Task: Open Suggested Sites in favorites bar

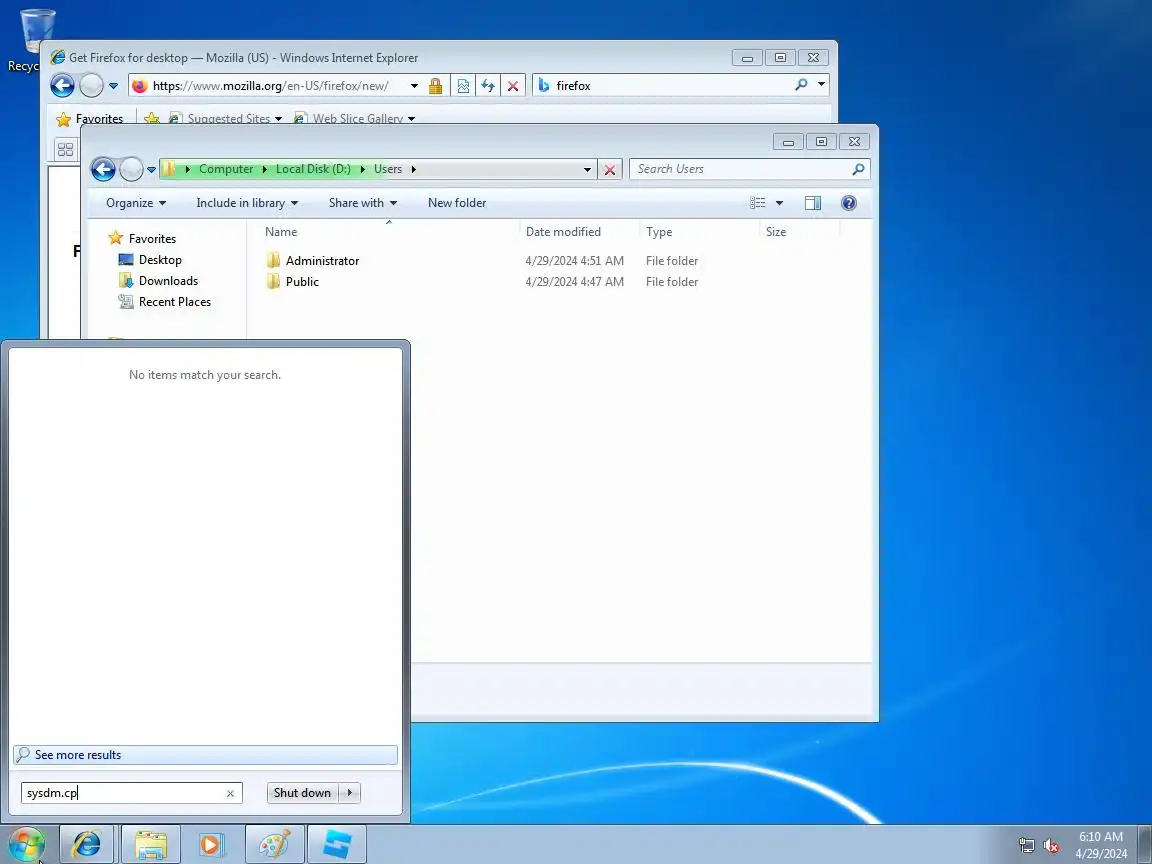Action: [x=226, y=118]
